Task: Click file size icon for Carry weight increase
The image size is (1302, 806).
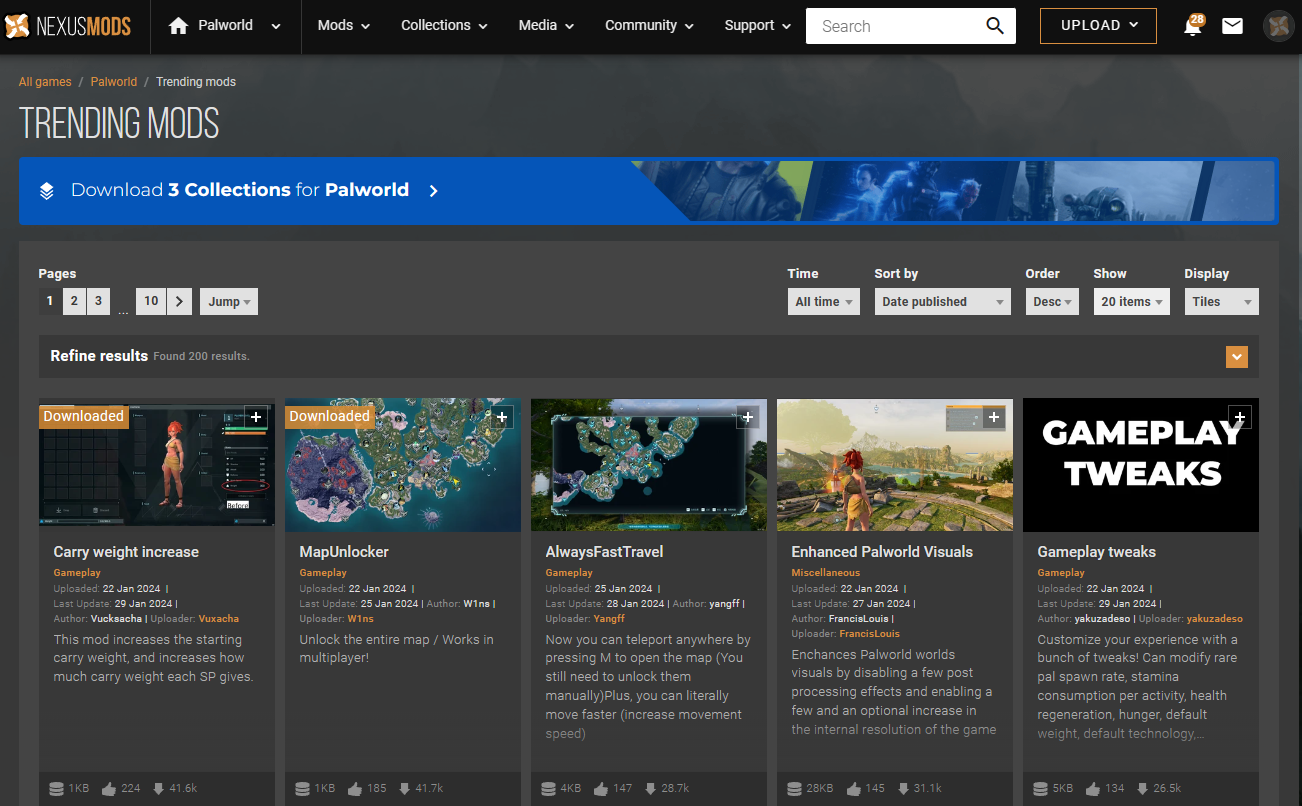Action: pyautogui.click(x=56, y=789)
